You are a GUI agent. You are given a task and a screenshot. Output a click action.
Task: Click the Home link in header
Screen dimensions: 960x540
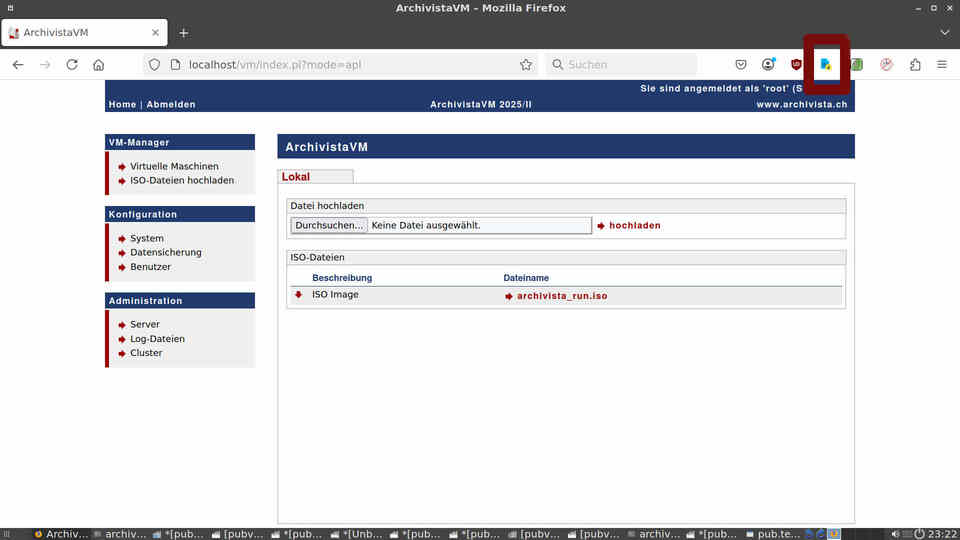point(122,105)
